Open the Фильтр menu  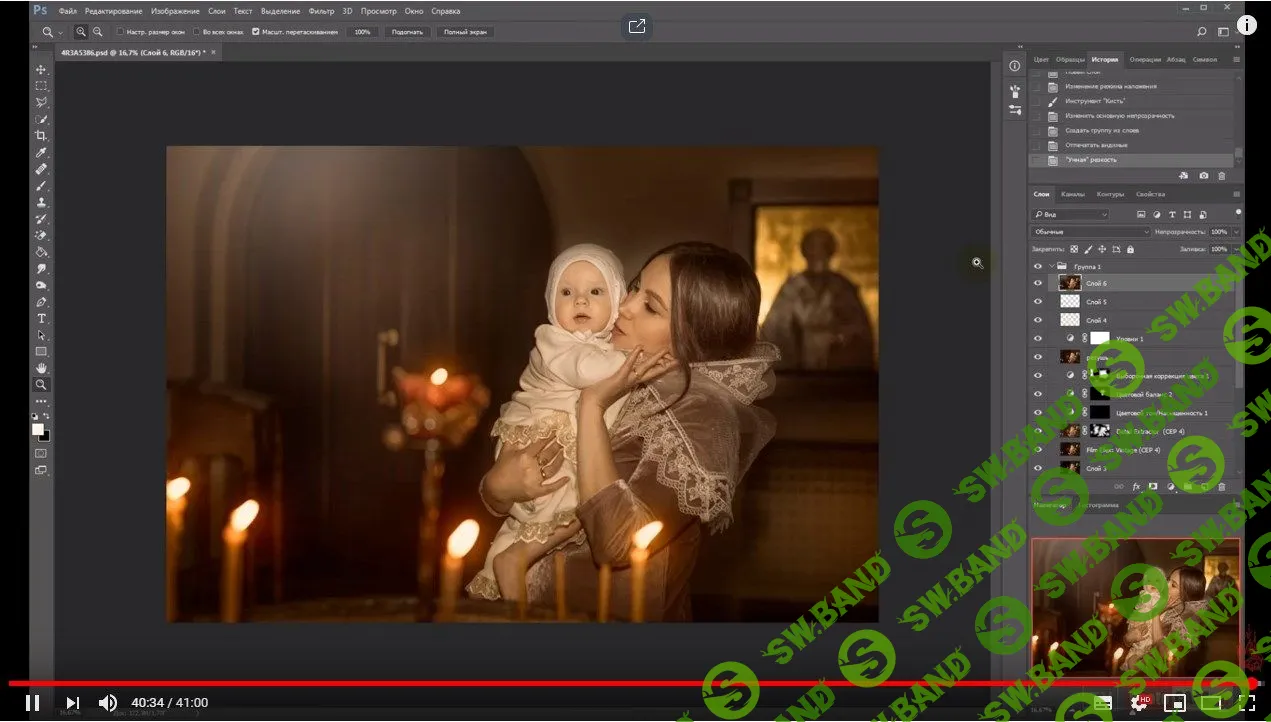[x=321, y=11]
